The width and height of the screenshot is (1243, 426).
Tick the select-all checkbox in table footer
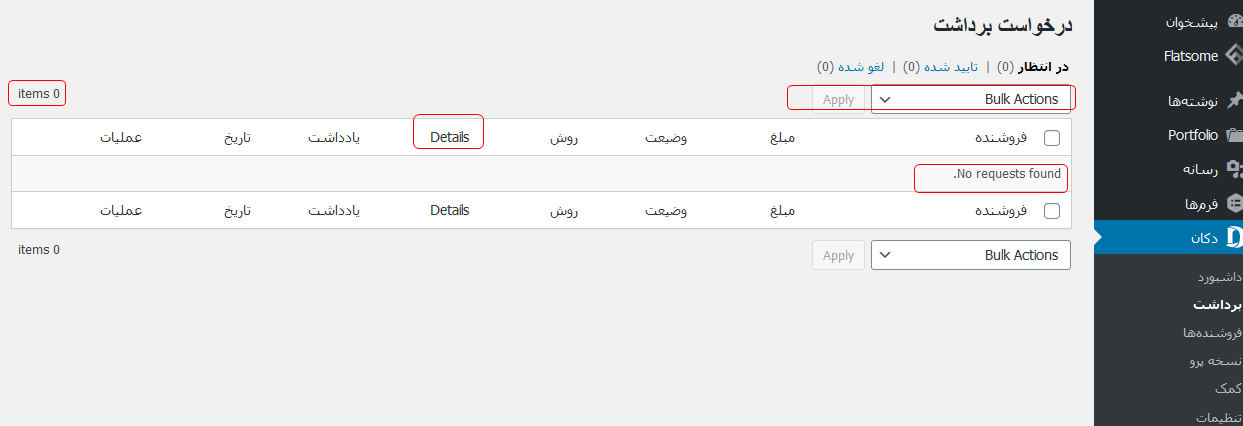click(1051, 211)
